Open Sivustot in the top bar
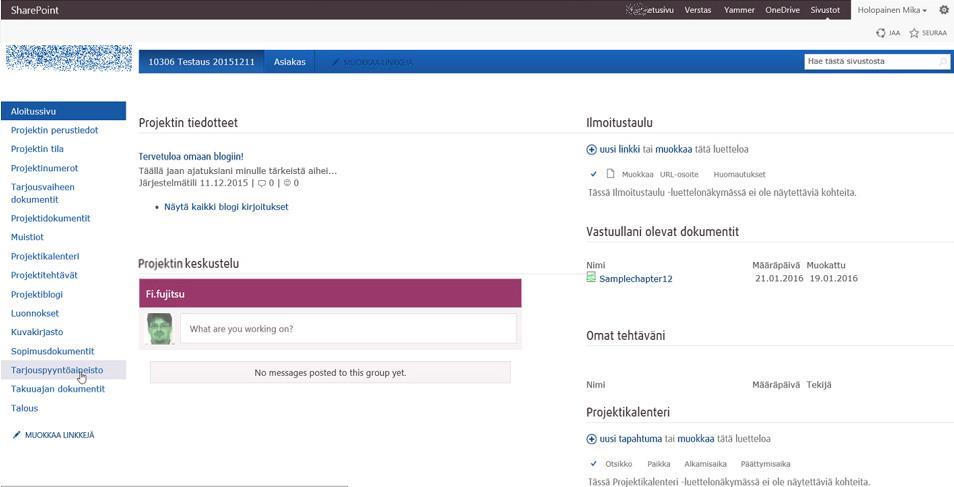Image resolution: width=954 pixels, height=487 pixels. (x=825, y=10)
